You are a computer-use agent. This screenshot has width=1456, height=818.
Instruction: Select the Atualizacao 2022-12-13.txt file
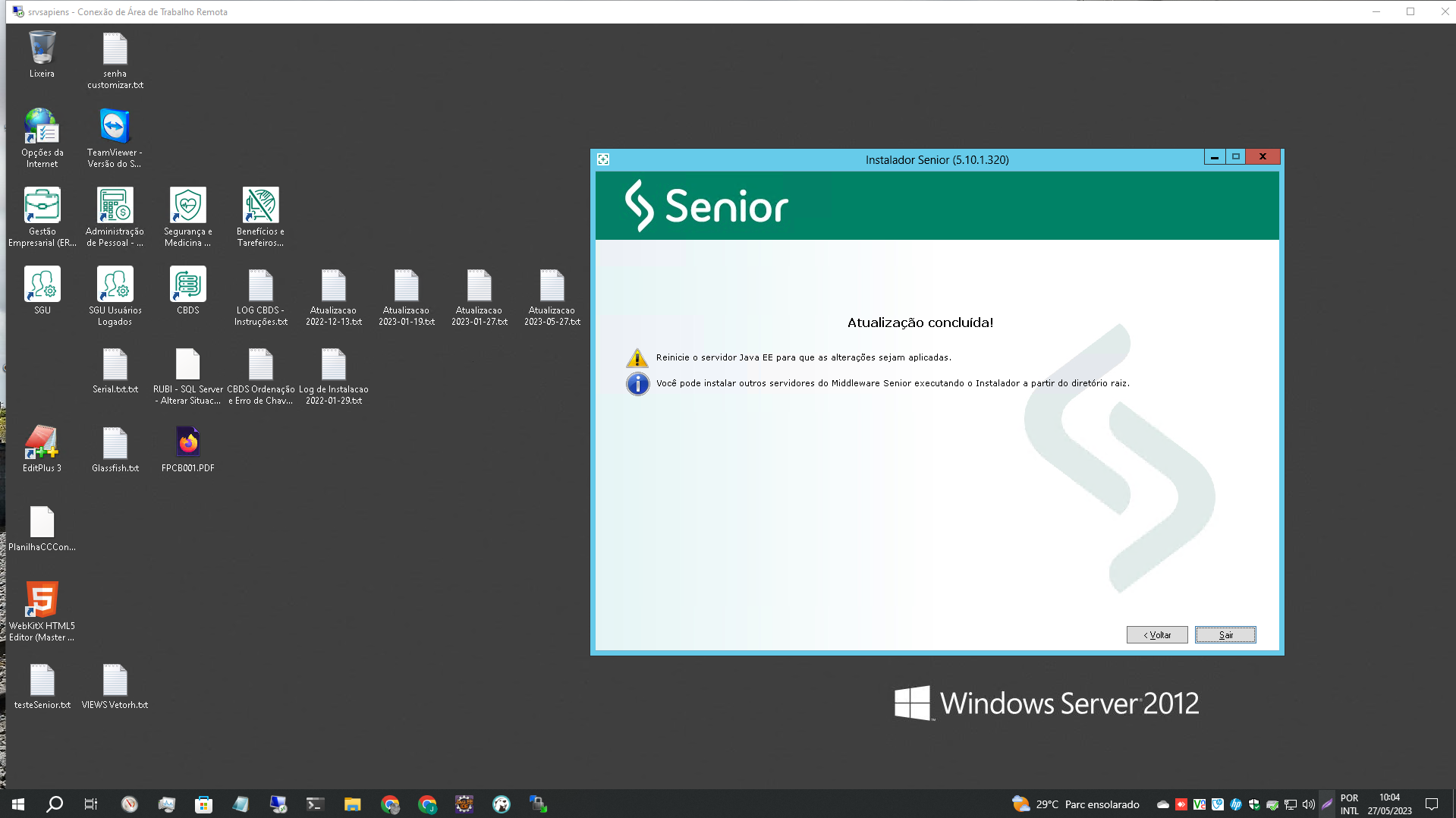334,297
